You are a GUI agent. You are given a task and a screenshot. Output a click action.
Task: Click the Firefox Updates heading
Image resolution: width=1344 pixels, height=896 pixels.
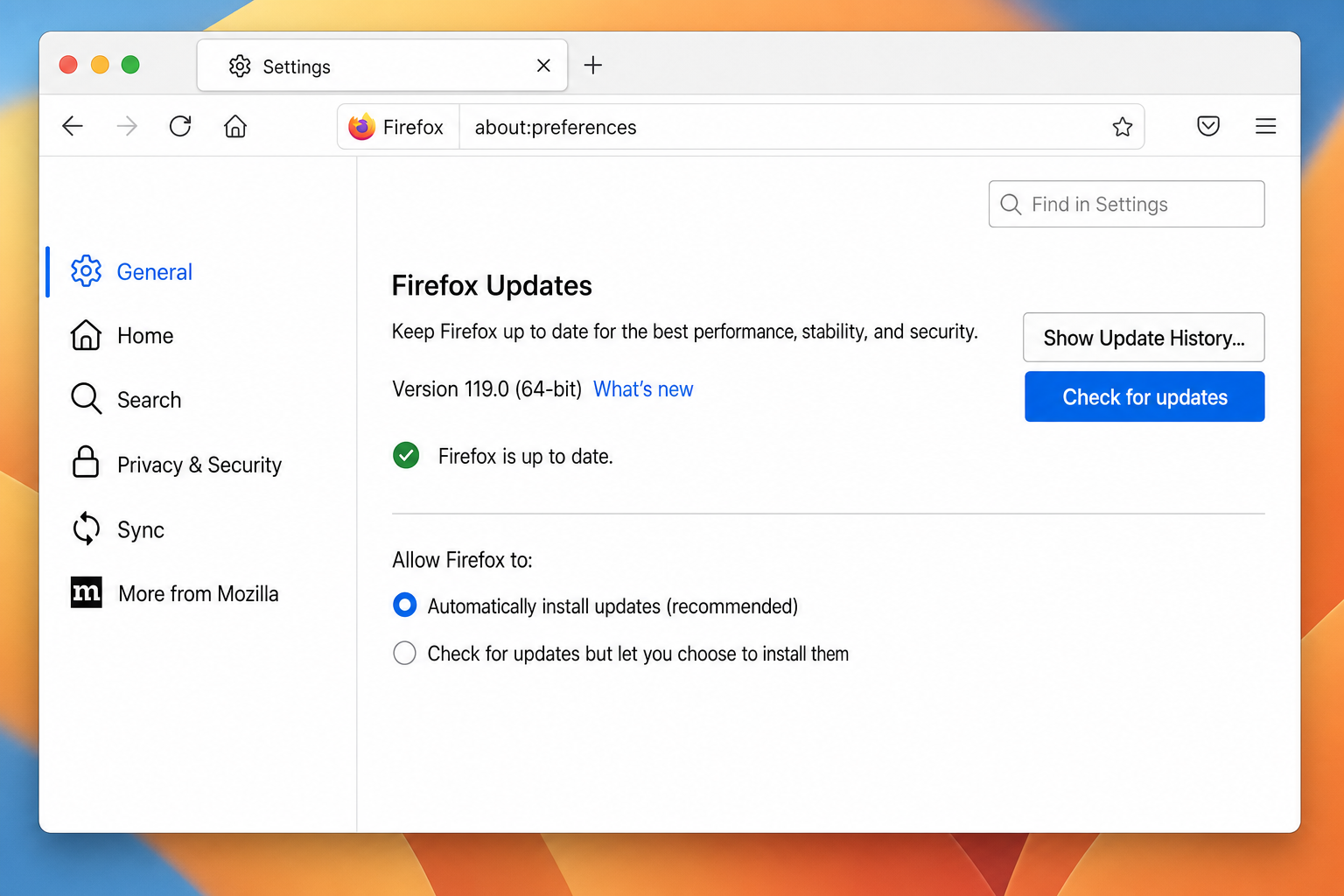coord(492,285)
